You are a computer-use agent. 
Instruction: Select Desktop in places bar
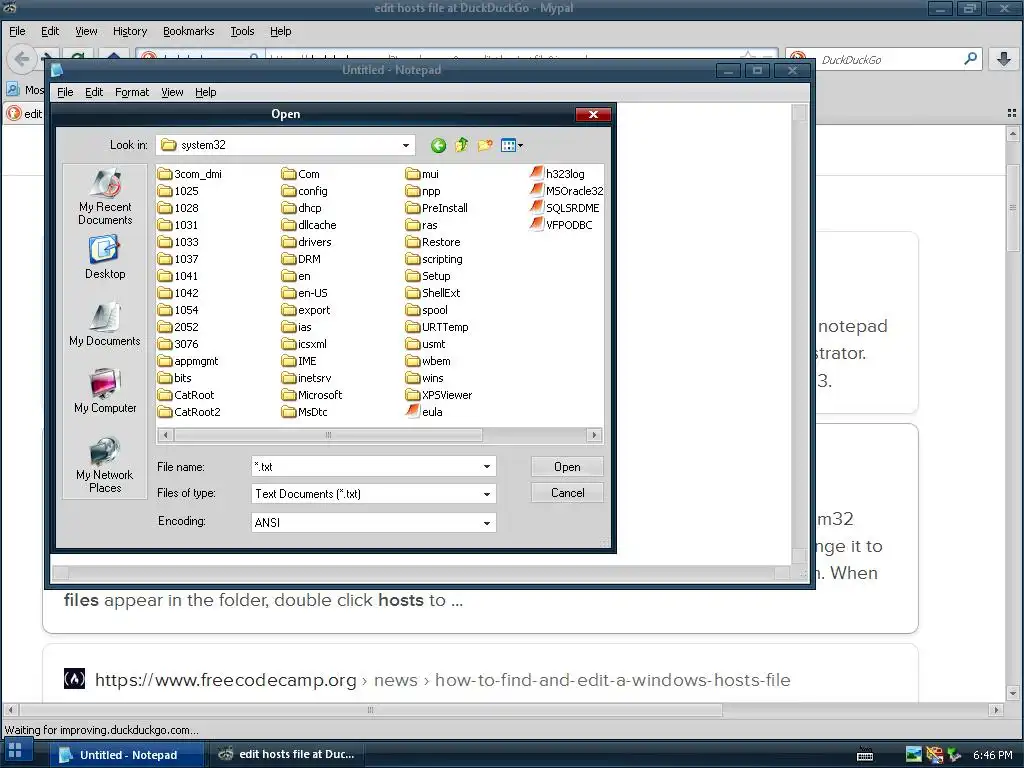point(104,258)
